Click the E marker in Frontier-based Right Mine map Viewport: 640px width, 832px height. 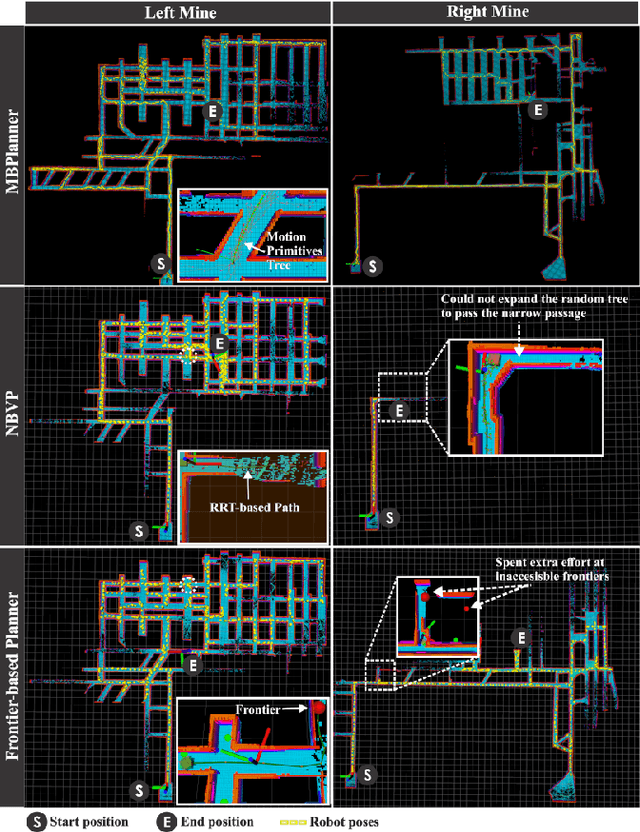(x=522, y=637)
